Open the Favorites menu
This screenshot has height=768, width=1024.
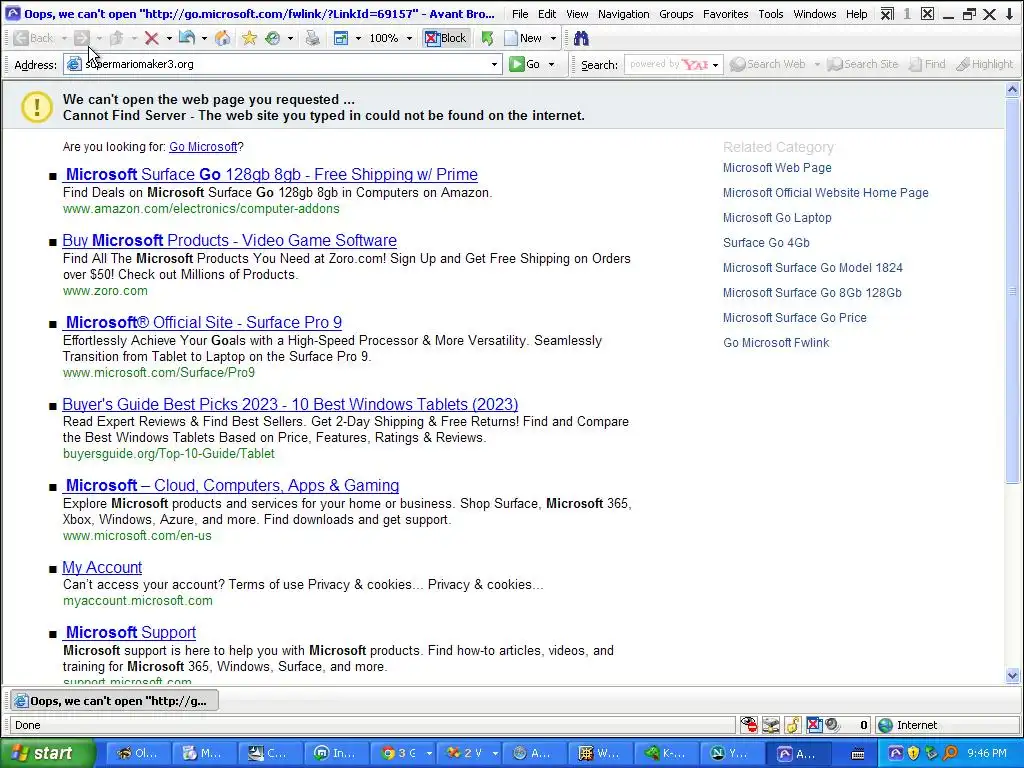click(x=726, y=14)
